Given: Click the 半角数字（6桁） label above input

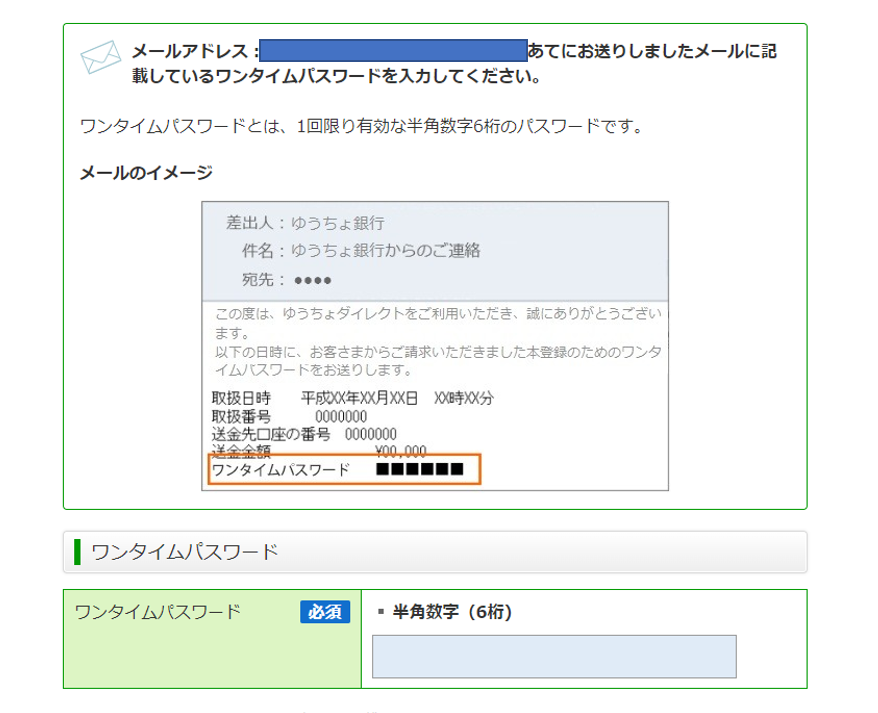Looking at the screenshot, I should (451, 612).
